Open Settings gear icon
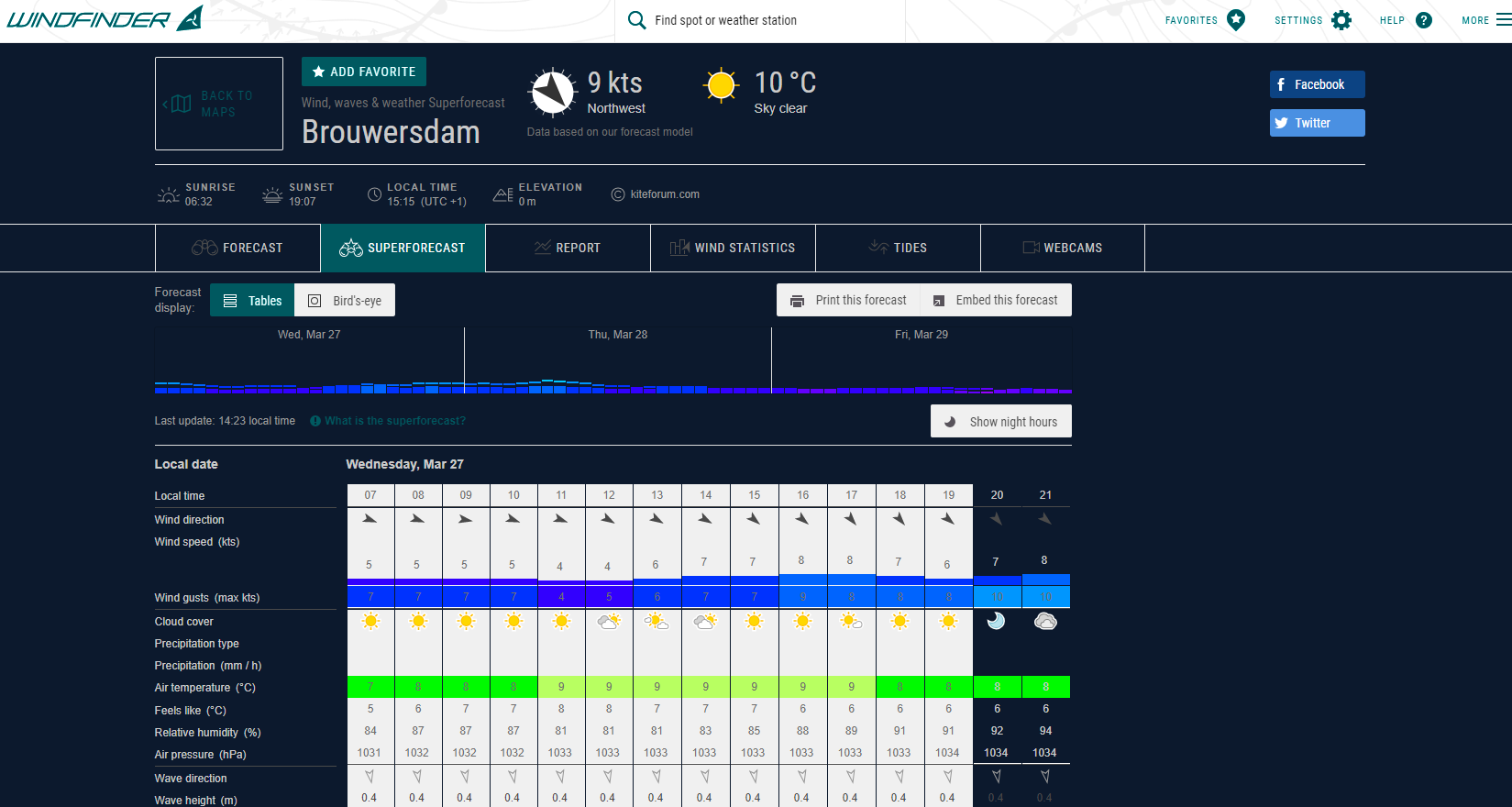Image resolution: width=1512 pixels, height=807 pixels. [1341, 20]
